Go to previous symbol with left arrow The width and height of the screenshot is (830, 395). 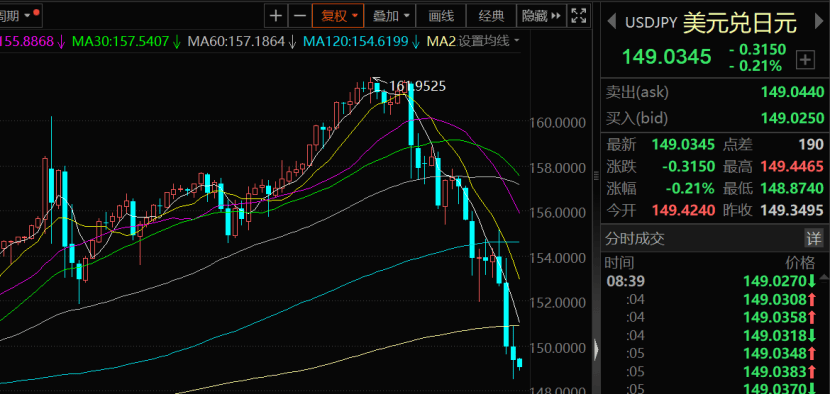[x=611, y=22]
